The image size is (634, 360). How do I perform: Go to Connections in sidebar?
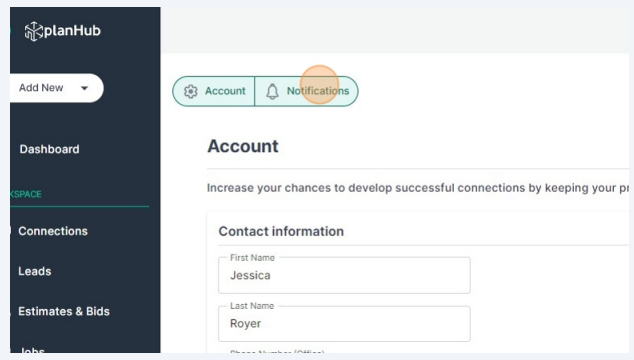pos(53,231)
